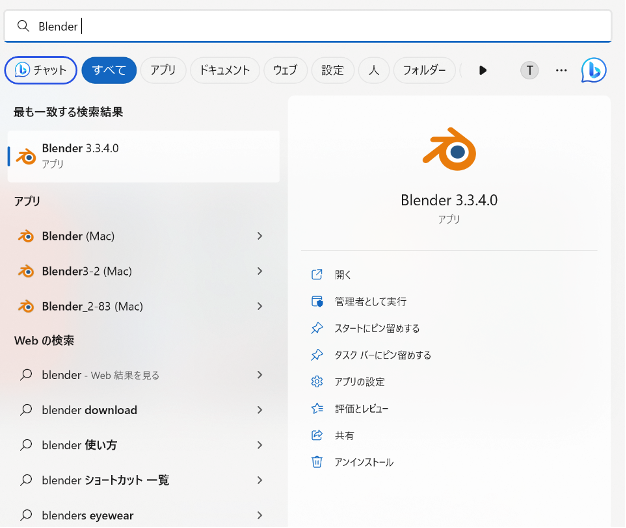
Task: Select the Blender (Mac) app result
Action: (144, 236)
